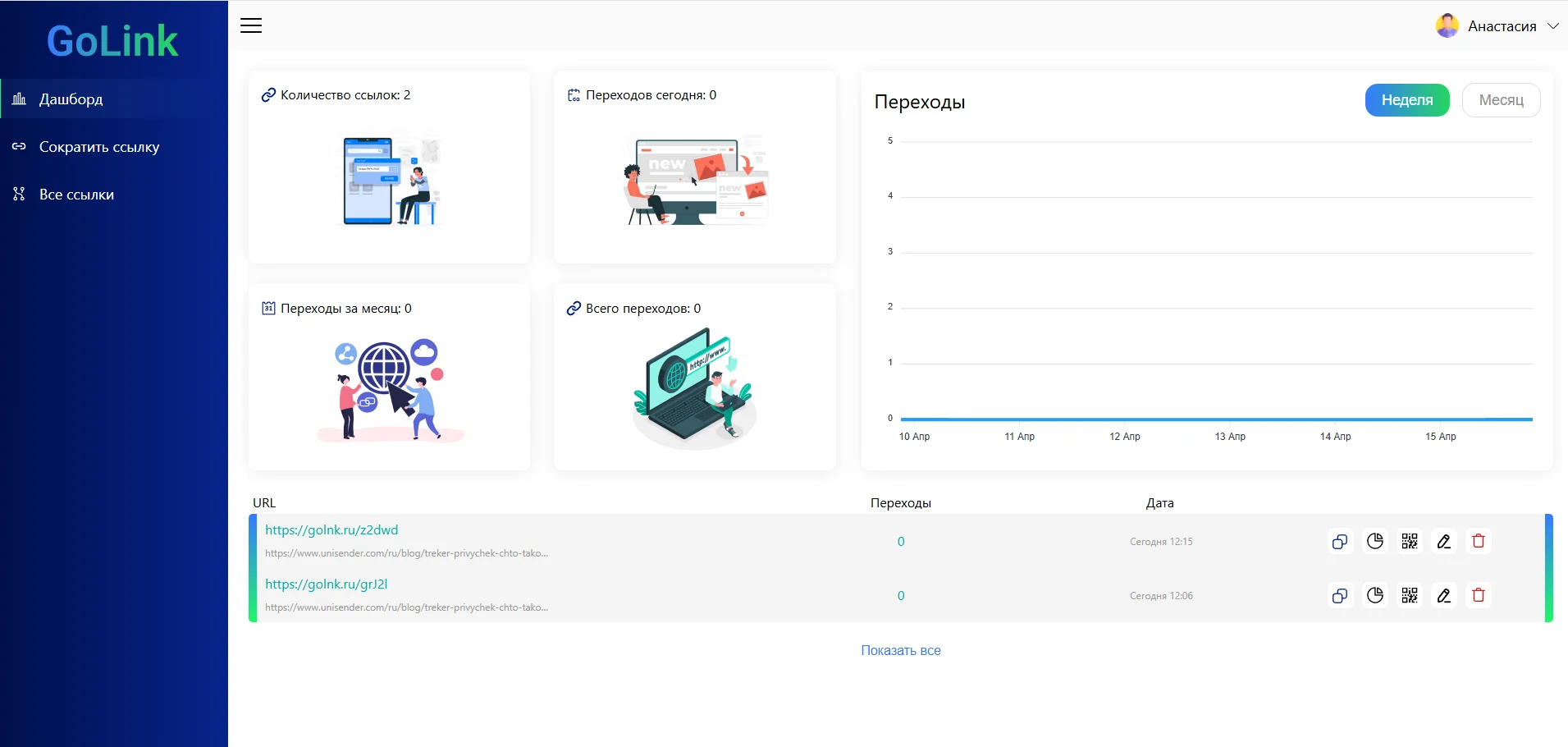The image size is (1568, 747).
Task: Open Все ссылки in the sidebar
Action: pyautogui.click(x=114, y=195)
